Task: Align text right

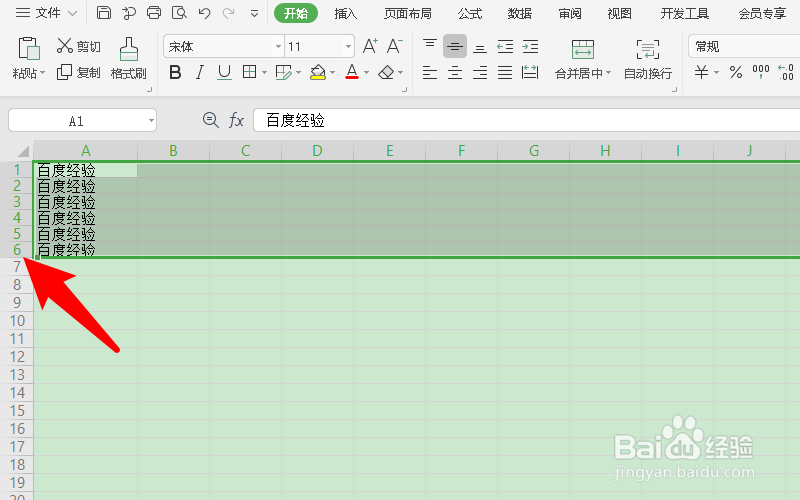Action: pos(480,73)
